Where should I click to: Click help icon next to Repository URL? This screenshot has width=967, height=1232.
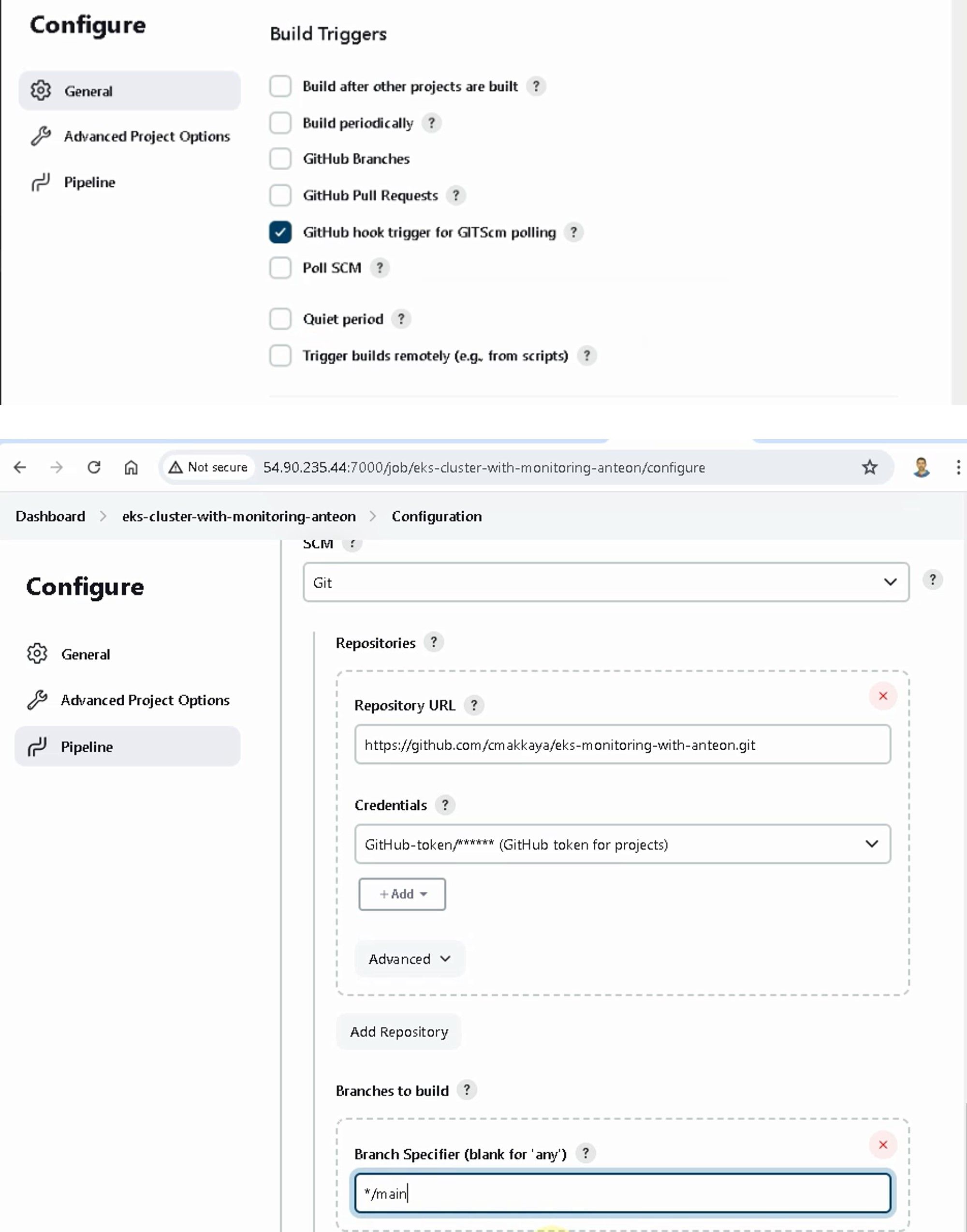(474, 705)
